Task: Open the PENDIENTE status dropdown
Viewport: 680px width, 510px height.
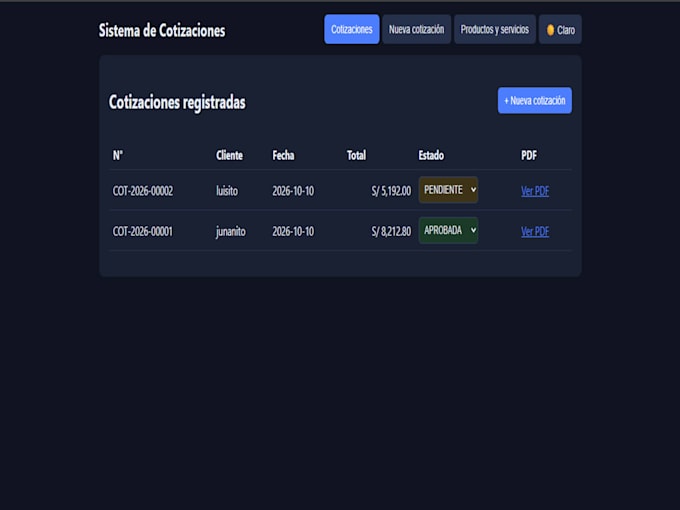Action: pos(448,190)
